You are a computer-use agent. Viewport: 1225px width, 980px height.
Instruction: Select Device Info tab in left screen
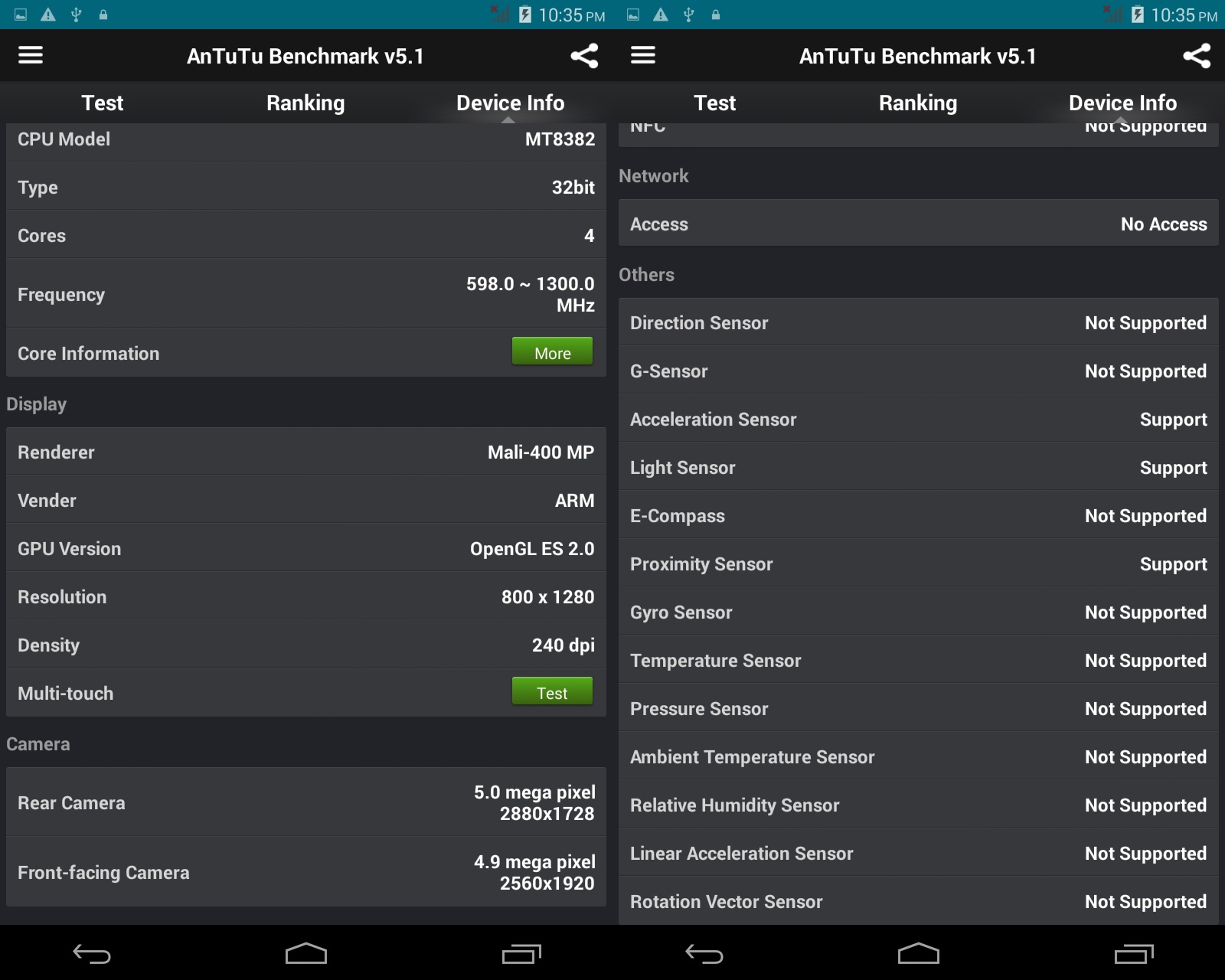pyautogui.click(x=510, y=103)
